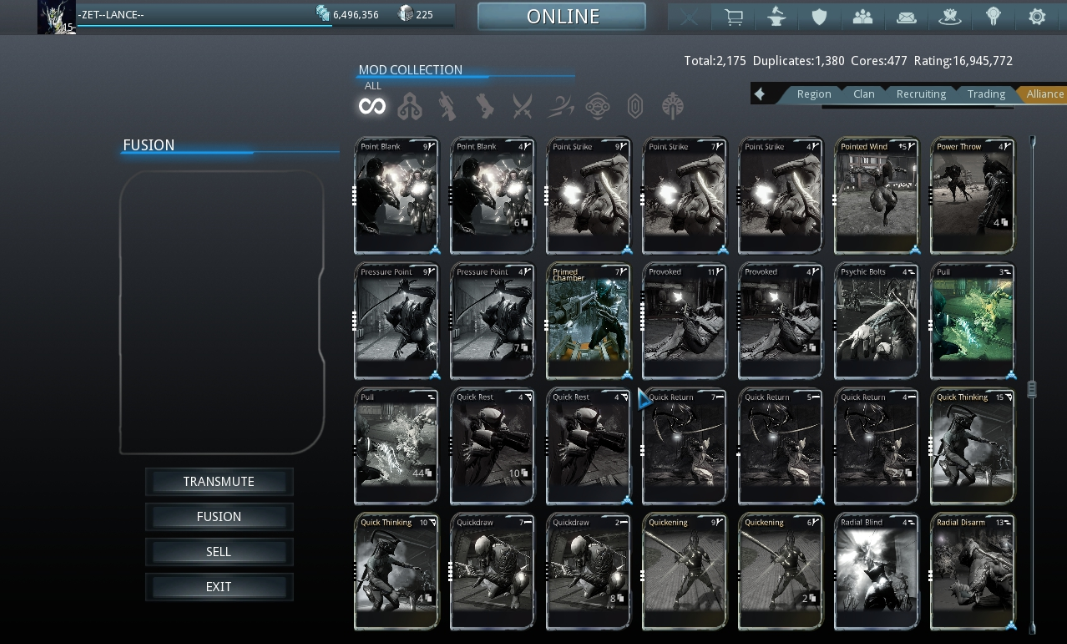Viewport: 1067px width, 644px height.
Task: Switch to the Region chat tab
Action: click(x=814, y=94)
